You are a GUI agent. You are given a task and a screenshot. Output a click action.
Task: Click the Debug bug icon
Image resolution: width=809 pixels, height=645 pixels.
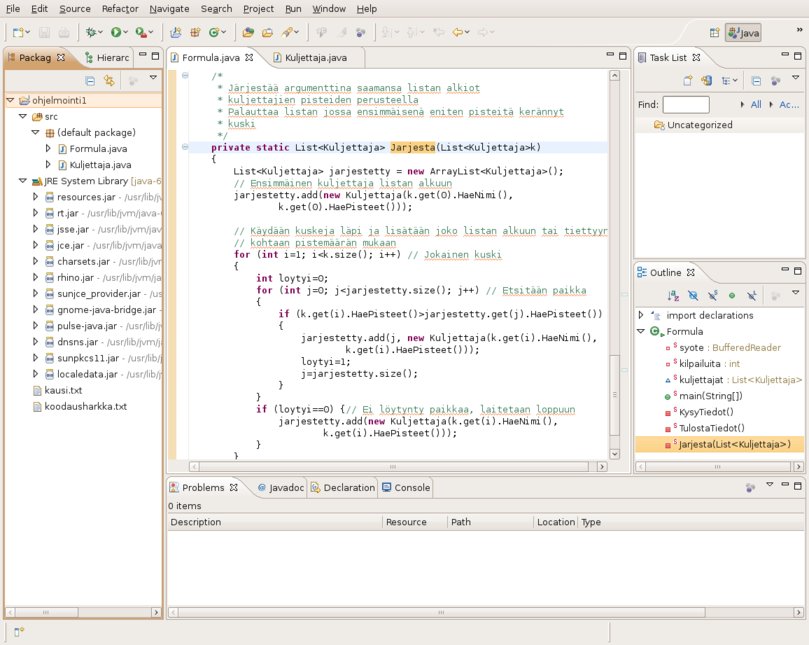pos(91,33)
